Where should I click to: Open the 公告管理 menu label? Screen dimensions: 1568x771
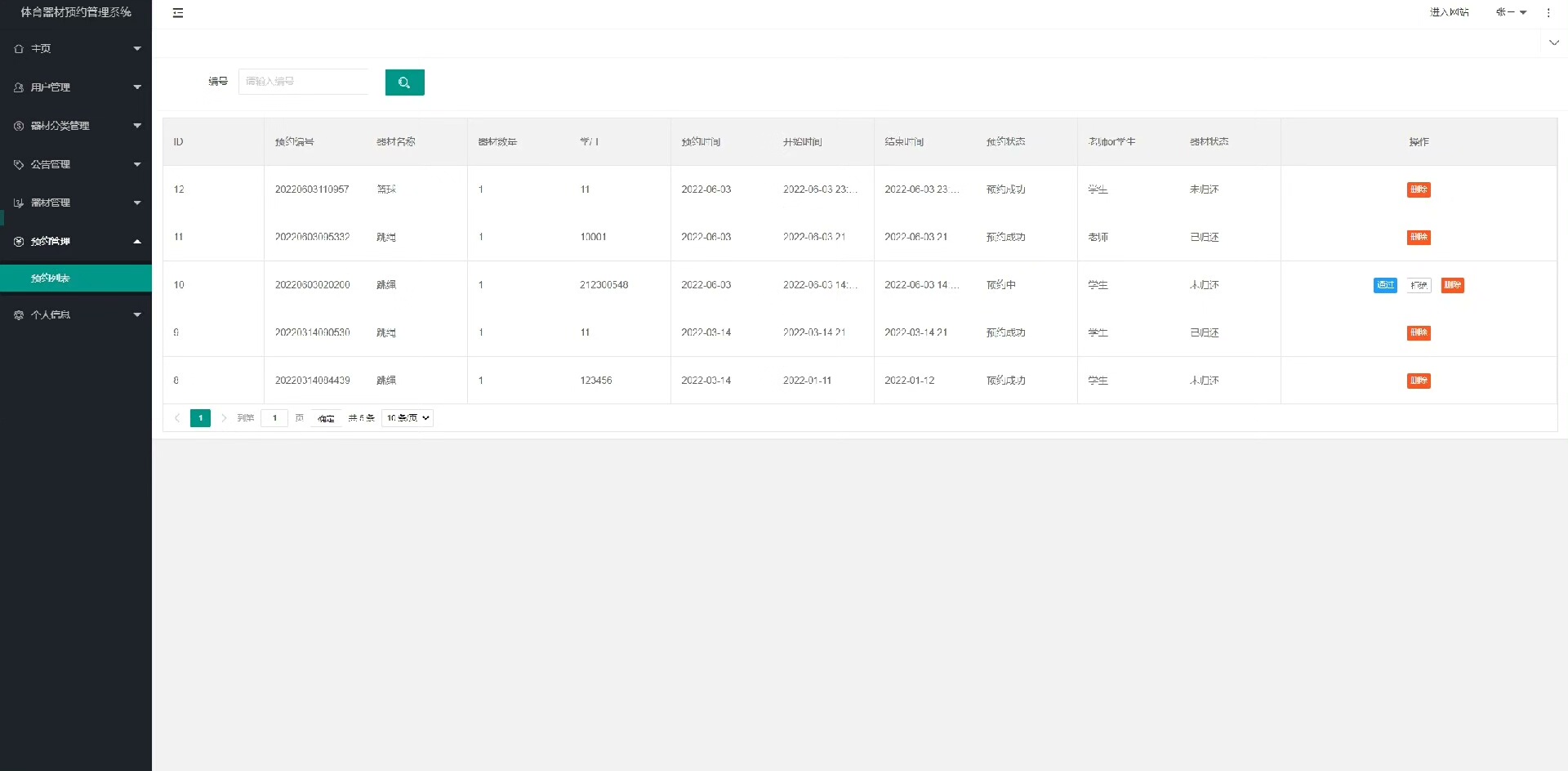pyautogui.click(x=51, y=164)
